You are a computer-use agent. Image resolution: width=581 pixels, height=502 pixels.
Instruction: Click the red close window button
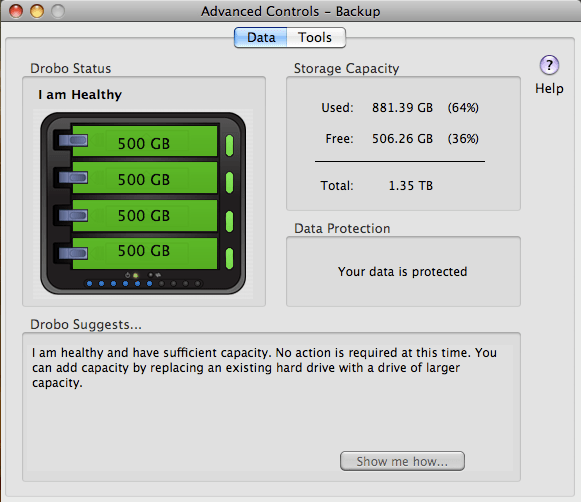pos(16,11)
